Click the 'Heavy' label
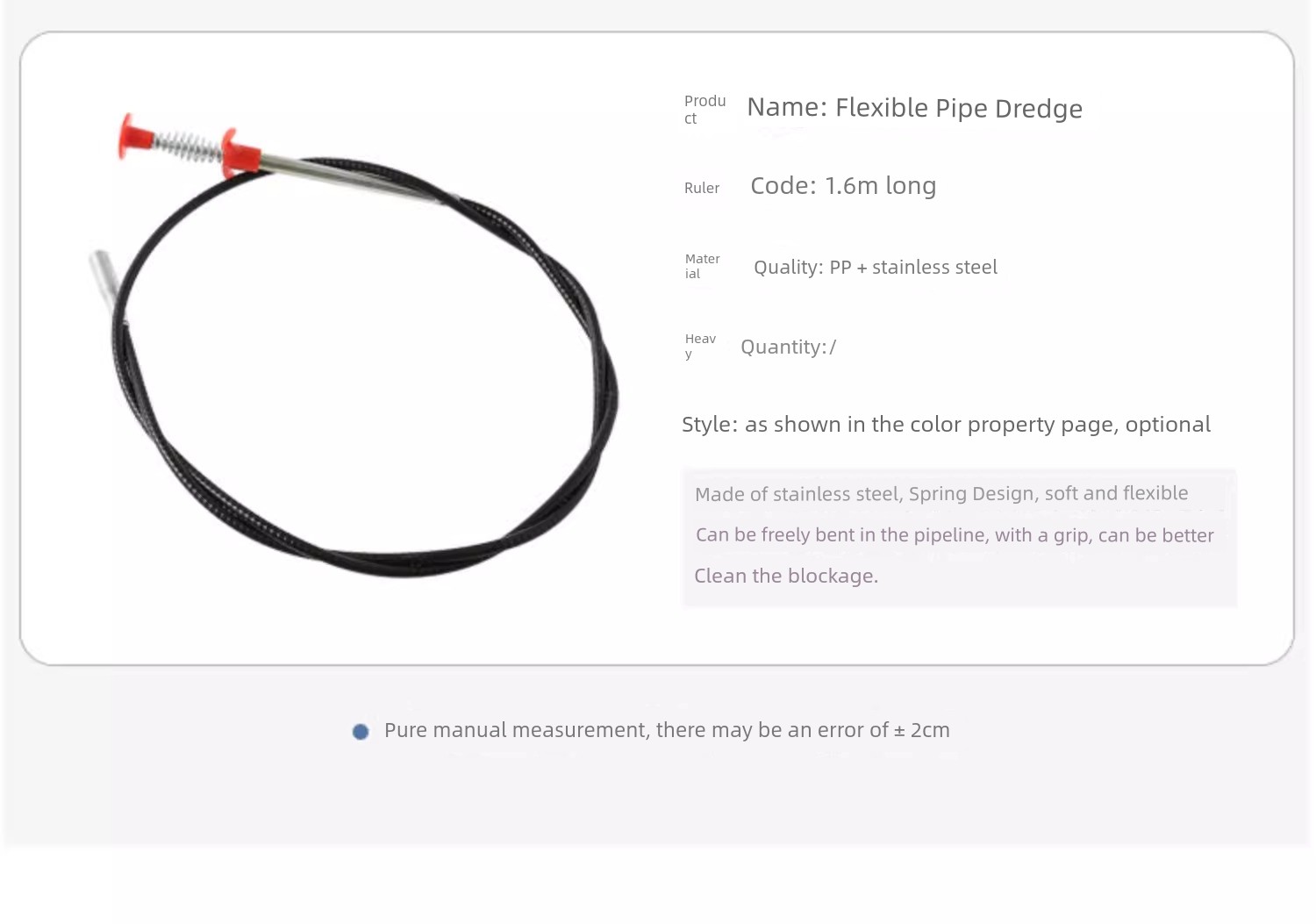This screenshot has width=1316, height=924. tap(700, 346)
